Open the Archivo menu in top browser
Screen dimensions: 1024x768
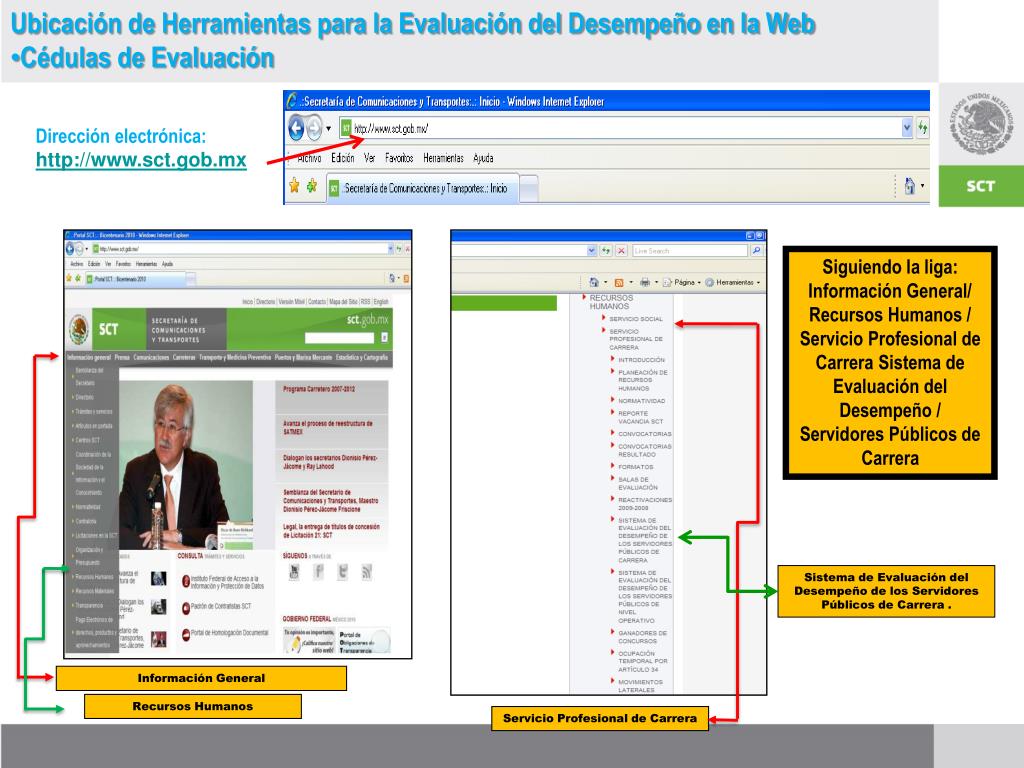pos(309,158)
